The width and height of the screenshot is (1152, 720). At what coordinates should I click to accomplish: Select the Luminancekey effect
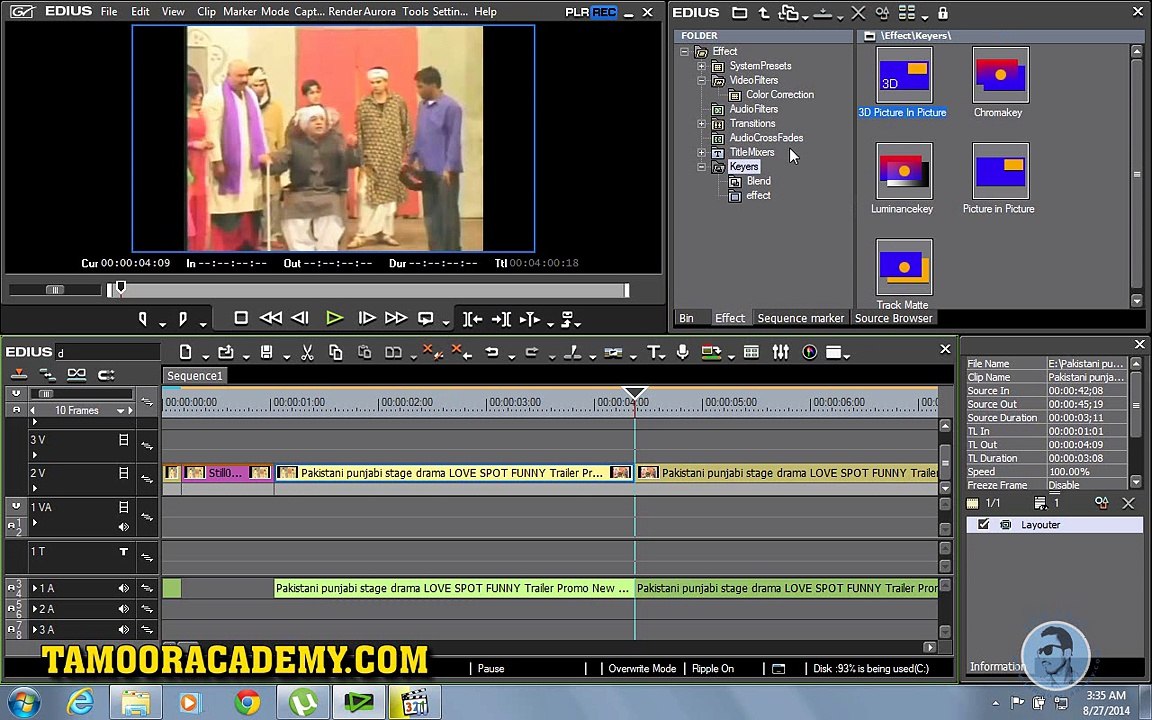pos(903,179)
